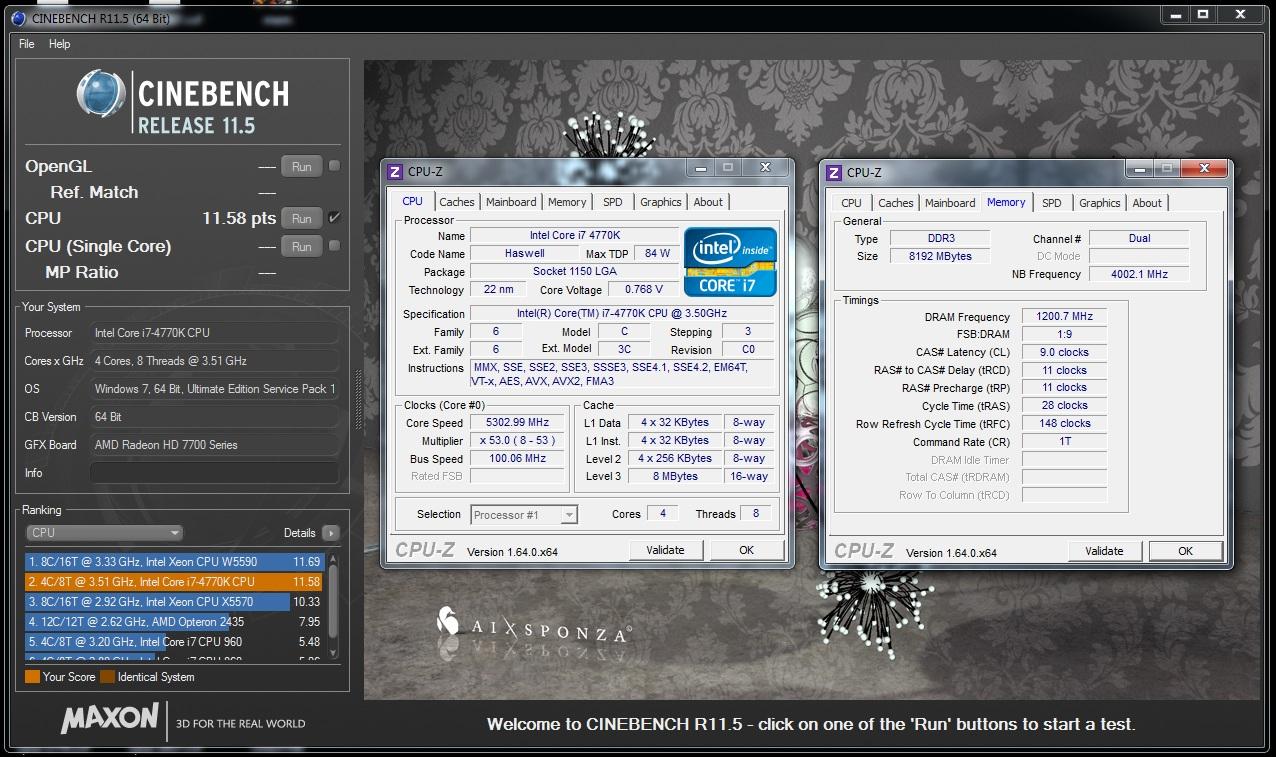This screenshot has height=757, width=1276.
Task: Click the Your Score orange swatch
Action: (x=32, y=677)
